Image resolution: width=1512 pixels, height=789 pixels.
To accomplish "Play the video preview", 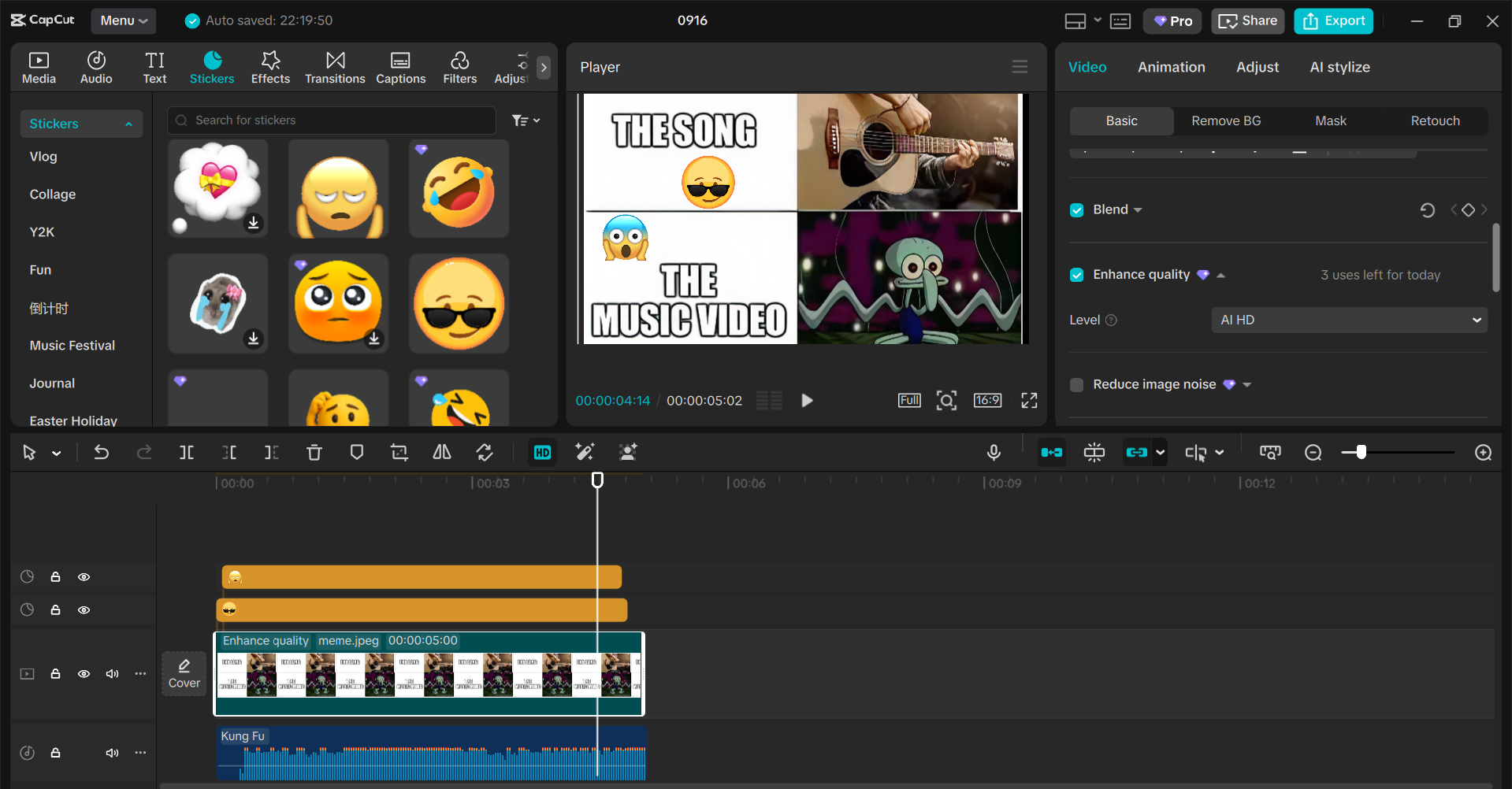I will tap(807, 400).
